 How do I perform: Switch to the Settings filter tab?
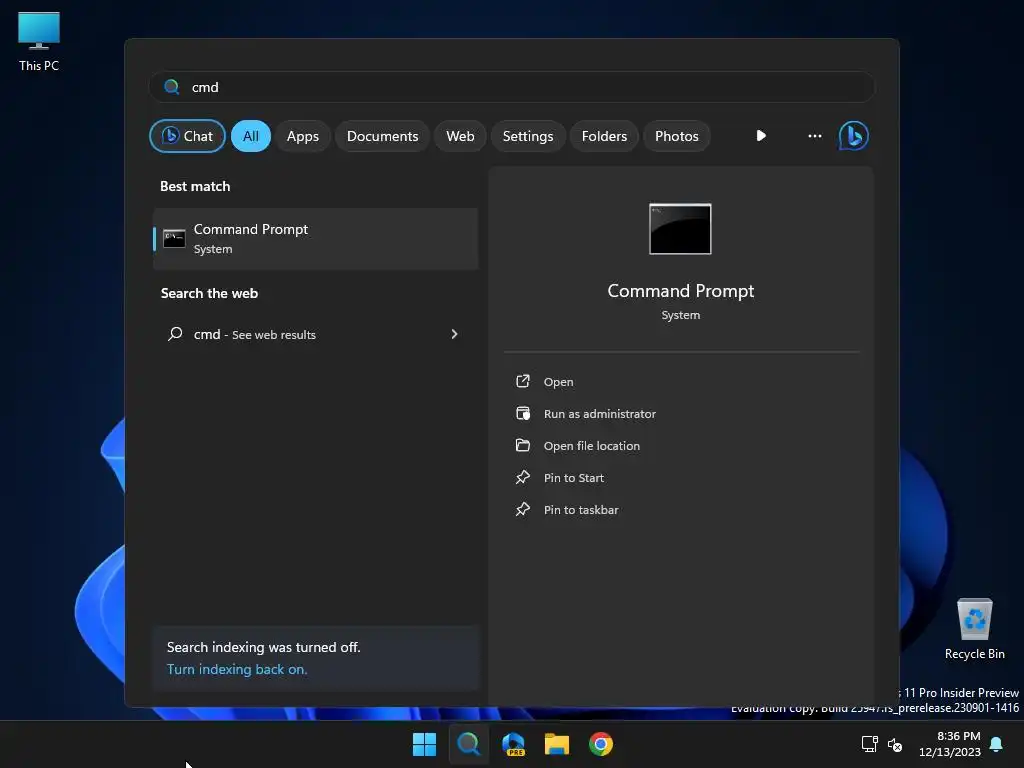pos(528,136)
